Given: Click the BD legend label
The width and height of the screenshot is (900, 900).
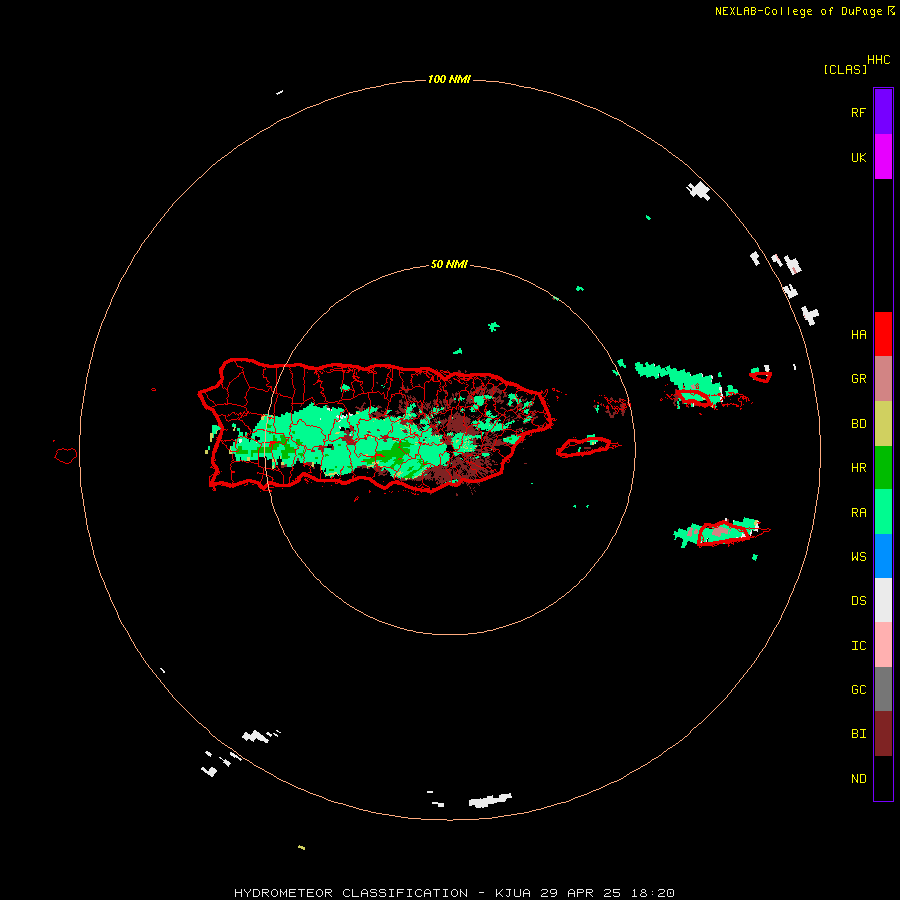Looking at the screenshot, I should [858, 424].
